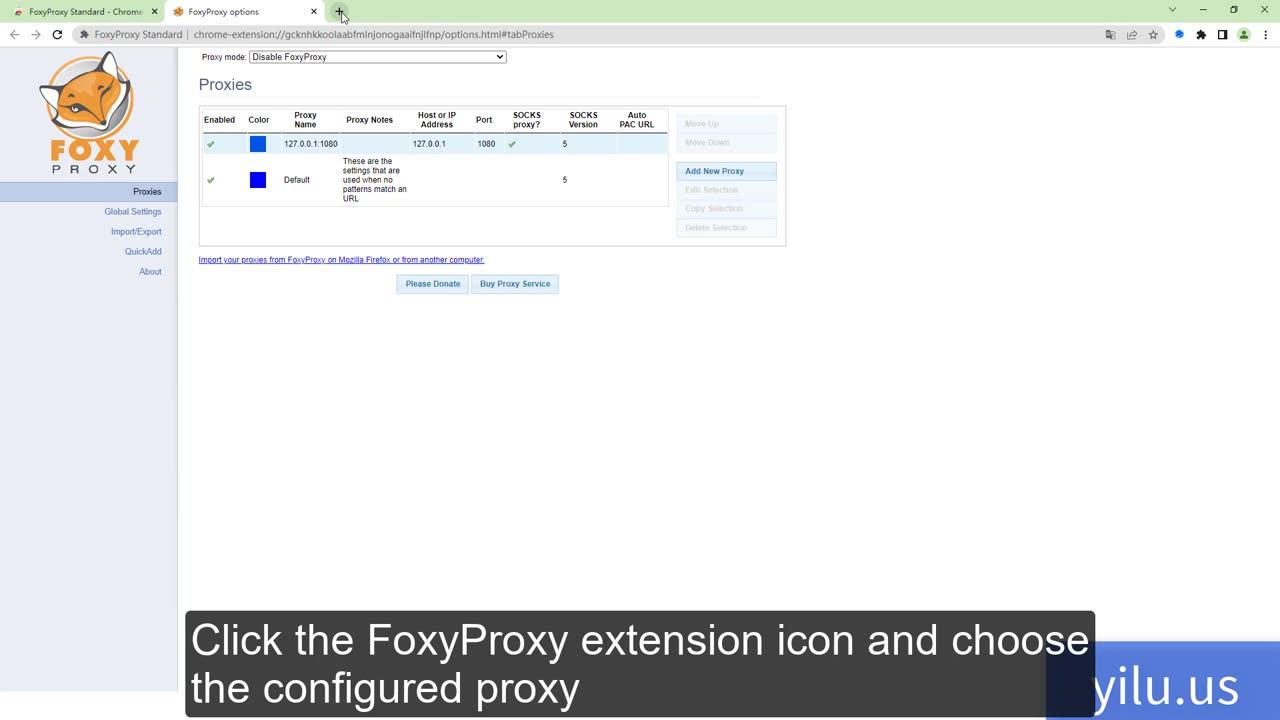Click the SOCKS proxy? column header
The height and width of the screenshot is (720, 1280).
coord(527,120)
